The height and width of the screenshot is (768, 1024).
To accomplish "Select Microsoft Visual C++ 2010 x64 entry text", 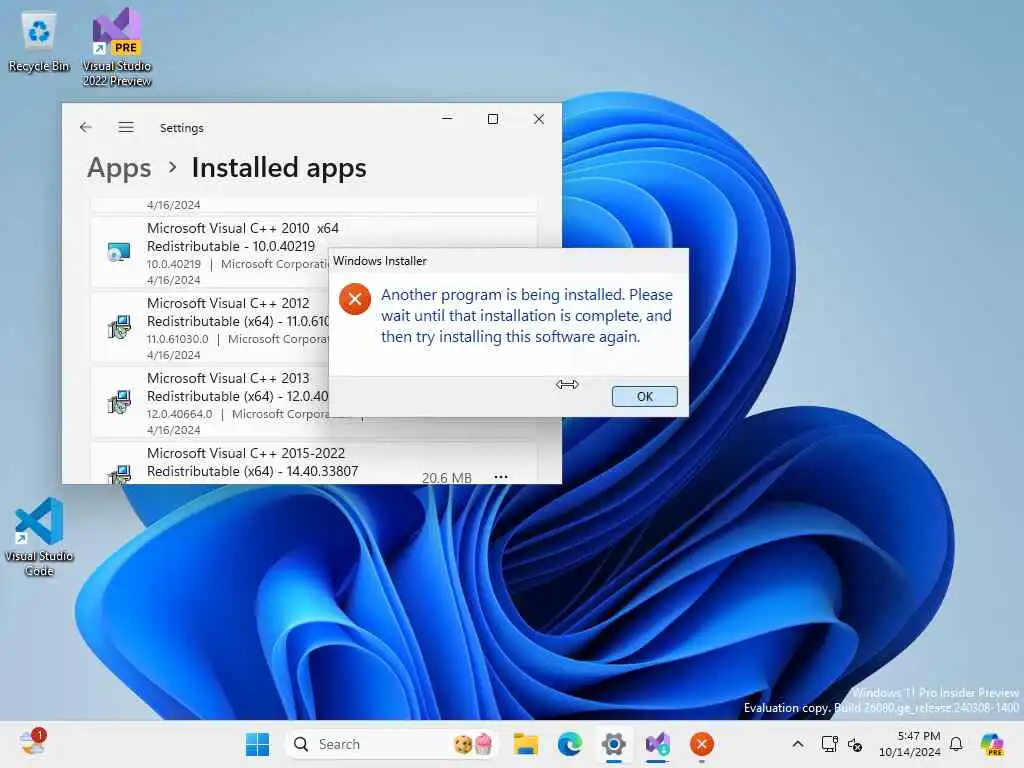I will point(242,237).
